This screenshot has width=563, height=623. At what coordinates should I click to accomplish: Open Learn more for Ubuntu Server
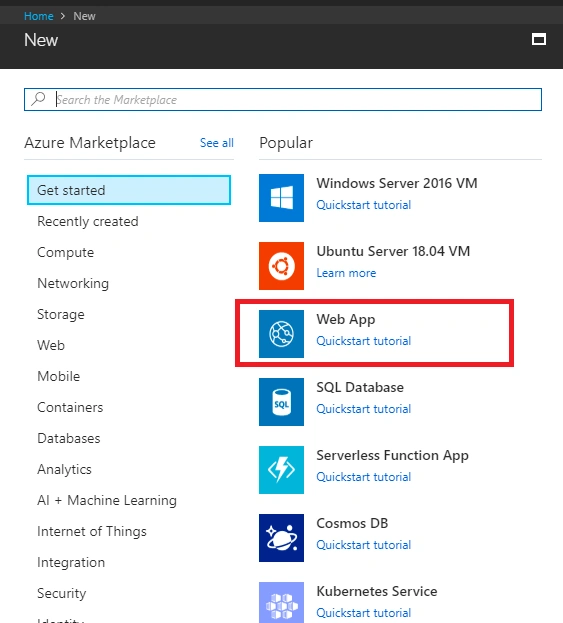tap(346, 273)
